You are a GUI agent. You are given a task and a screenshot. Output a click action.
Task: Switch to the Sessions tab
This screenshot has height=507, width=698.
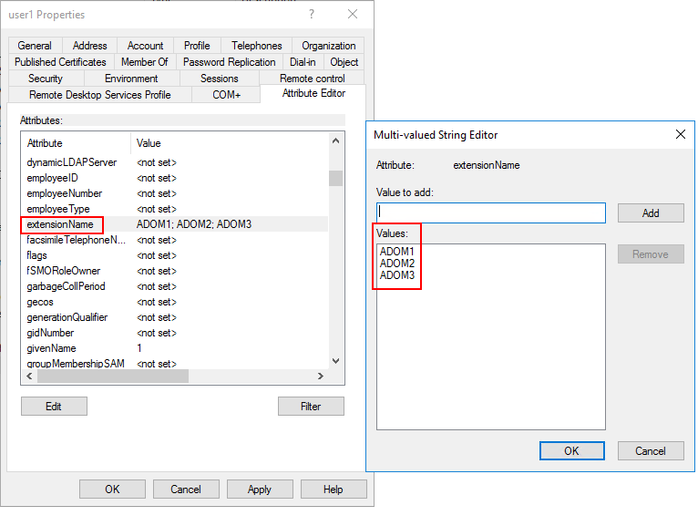click(x=219, y=78)
